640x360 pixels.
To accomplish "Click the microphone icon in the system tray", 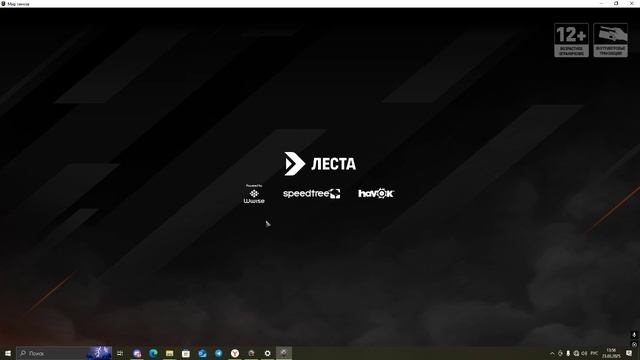I will 568,353.
